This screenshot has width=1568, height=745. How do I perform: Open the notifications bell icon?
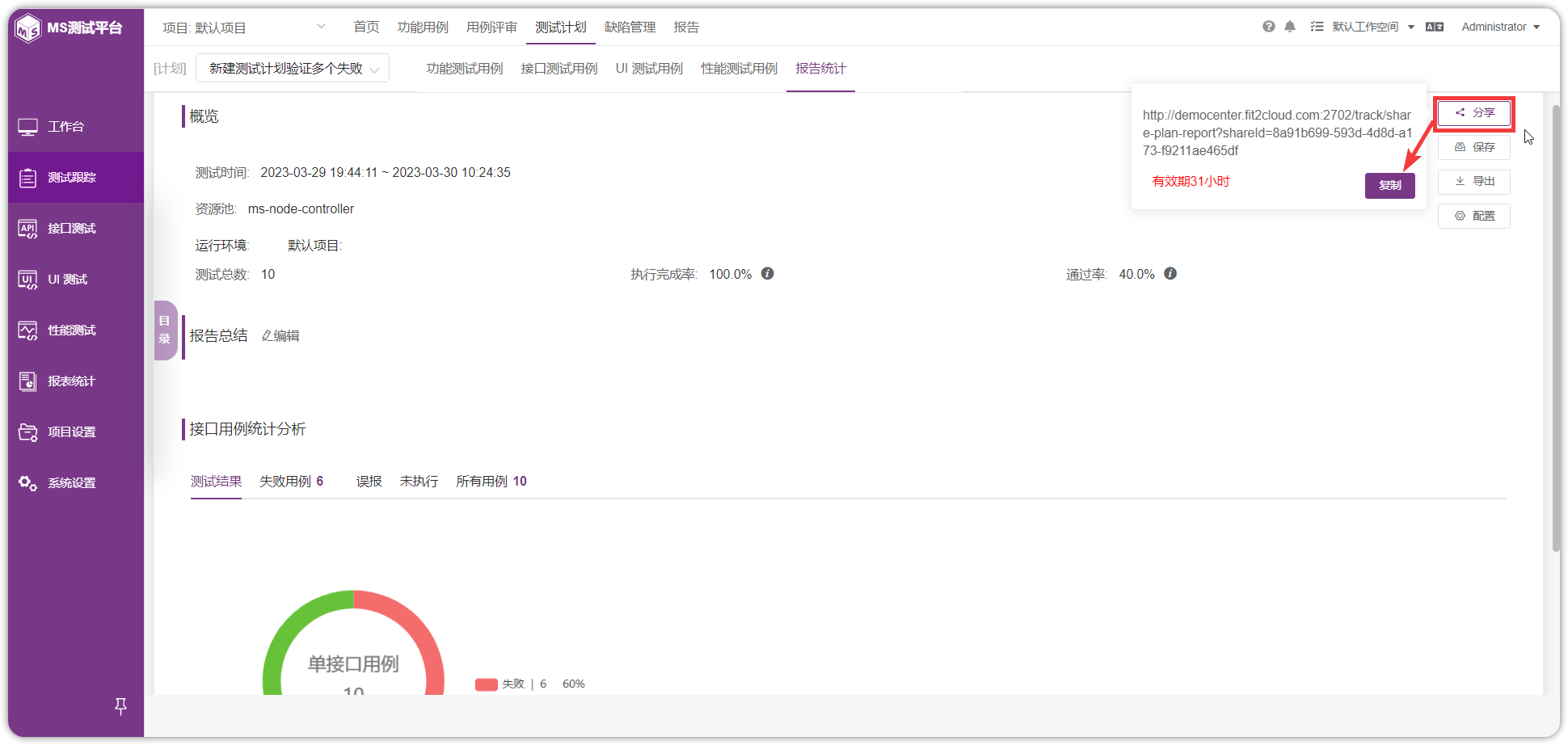click(1290, 27)
